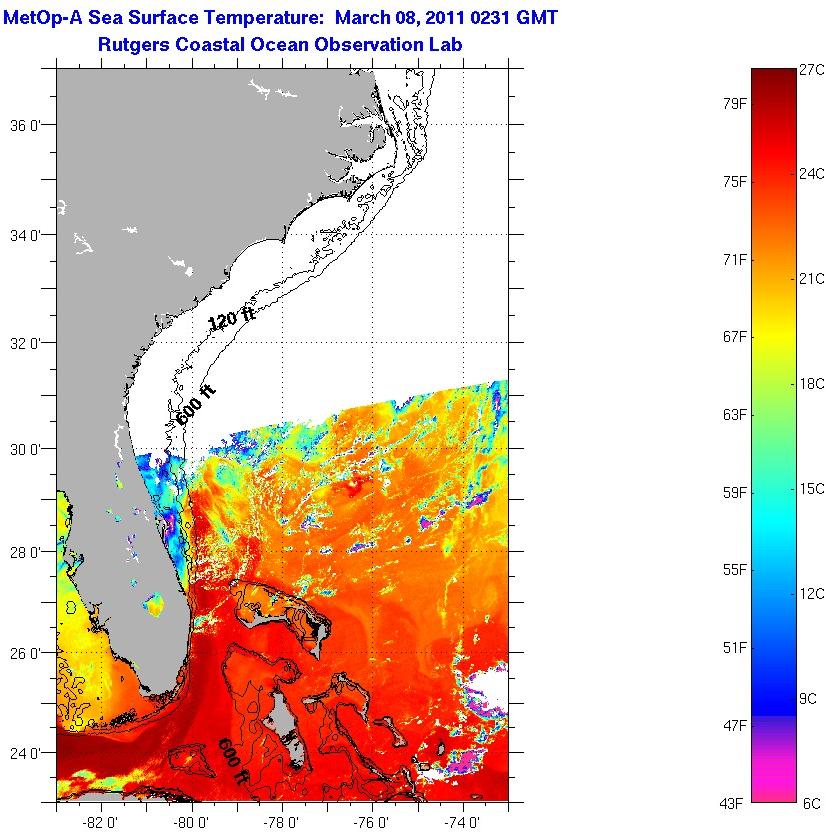The height and width of the screenshot is (832, 825).
Task: Click the -76 0' longitude label
Action: click(372, 823)
